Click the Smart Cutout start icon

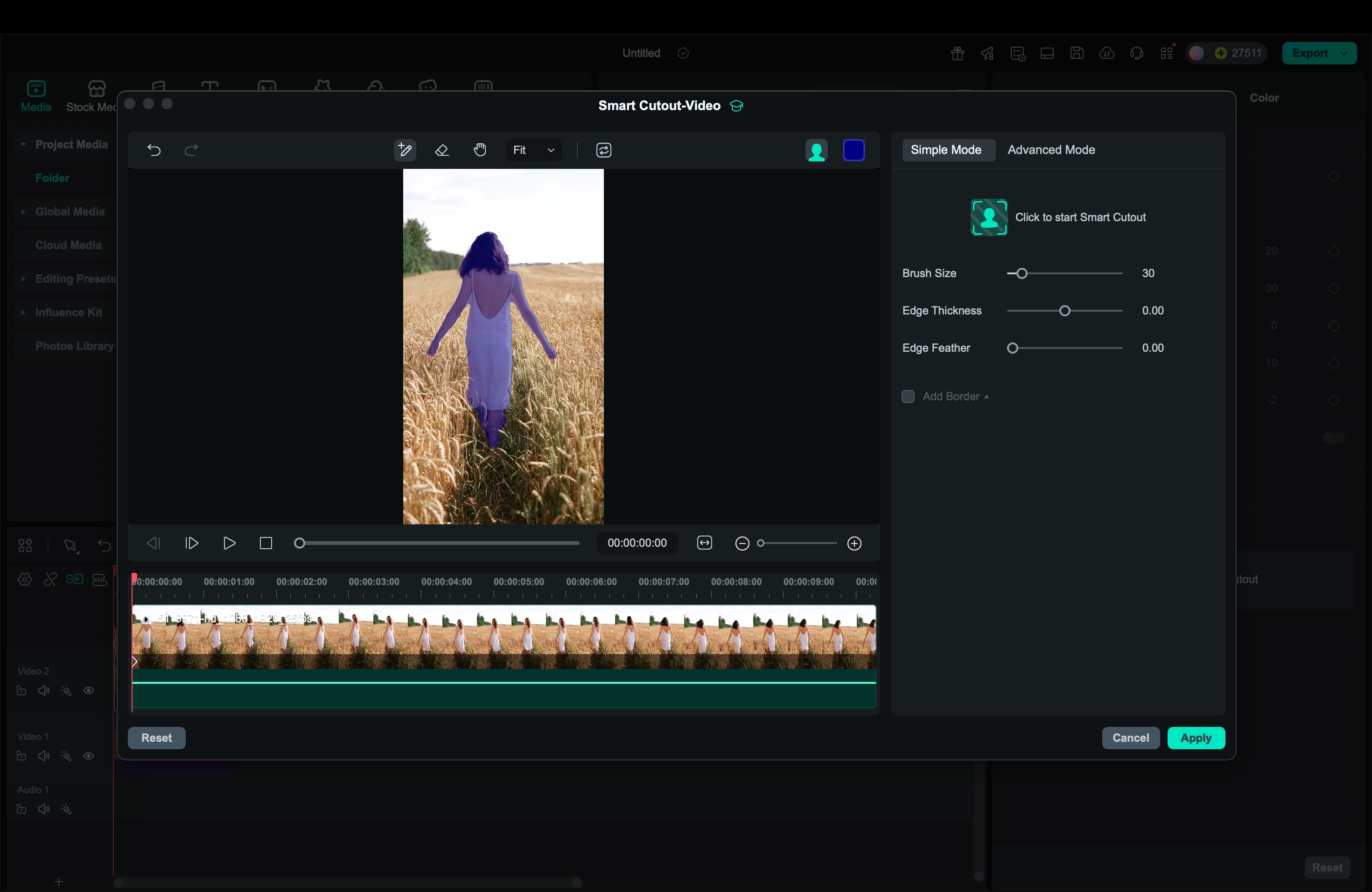(x=989, y=217)
